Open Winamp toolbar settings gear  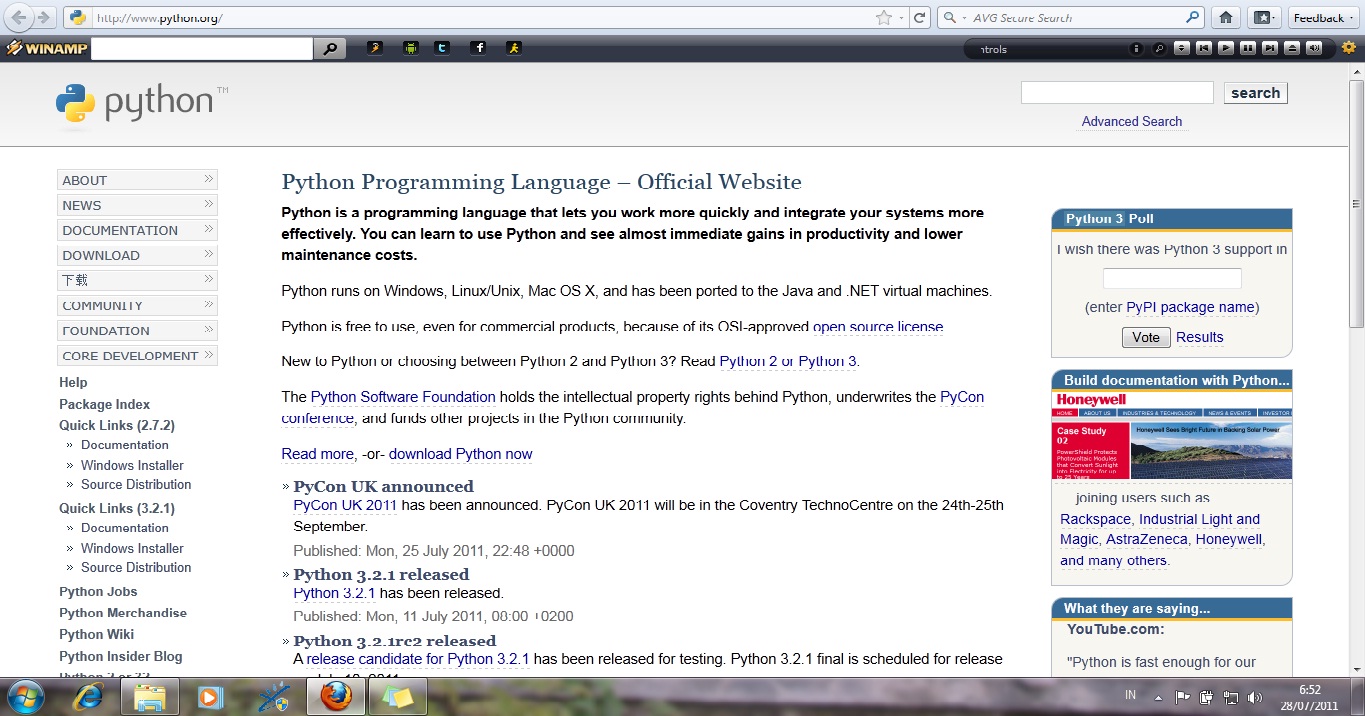click(x=1349, y=47)
